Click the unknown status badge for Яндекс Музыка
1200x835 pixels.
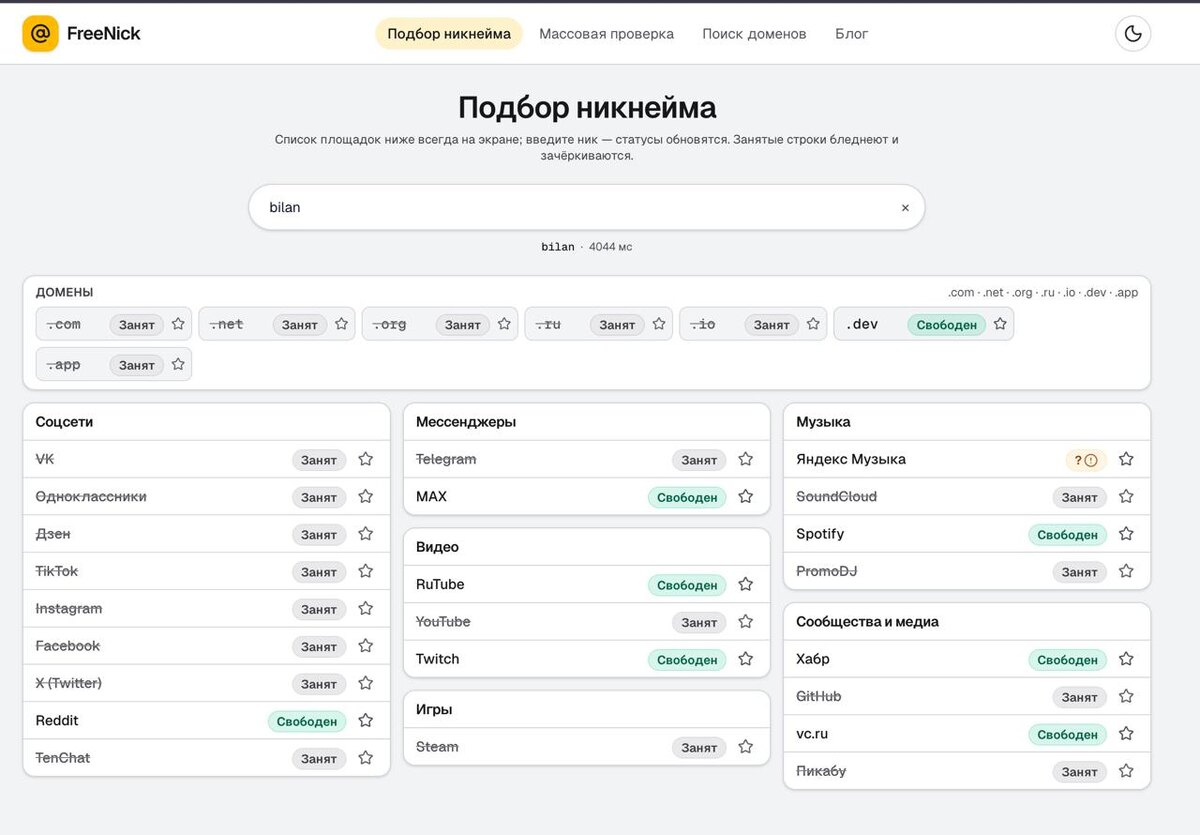1086,460
